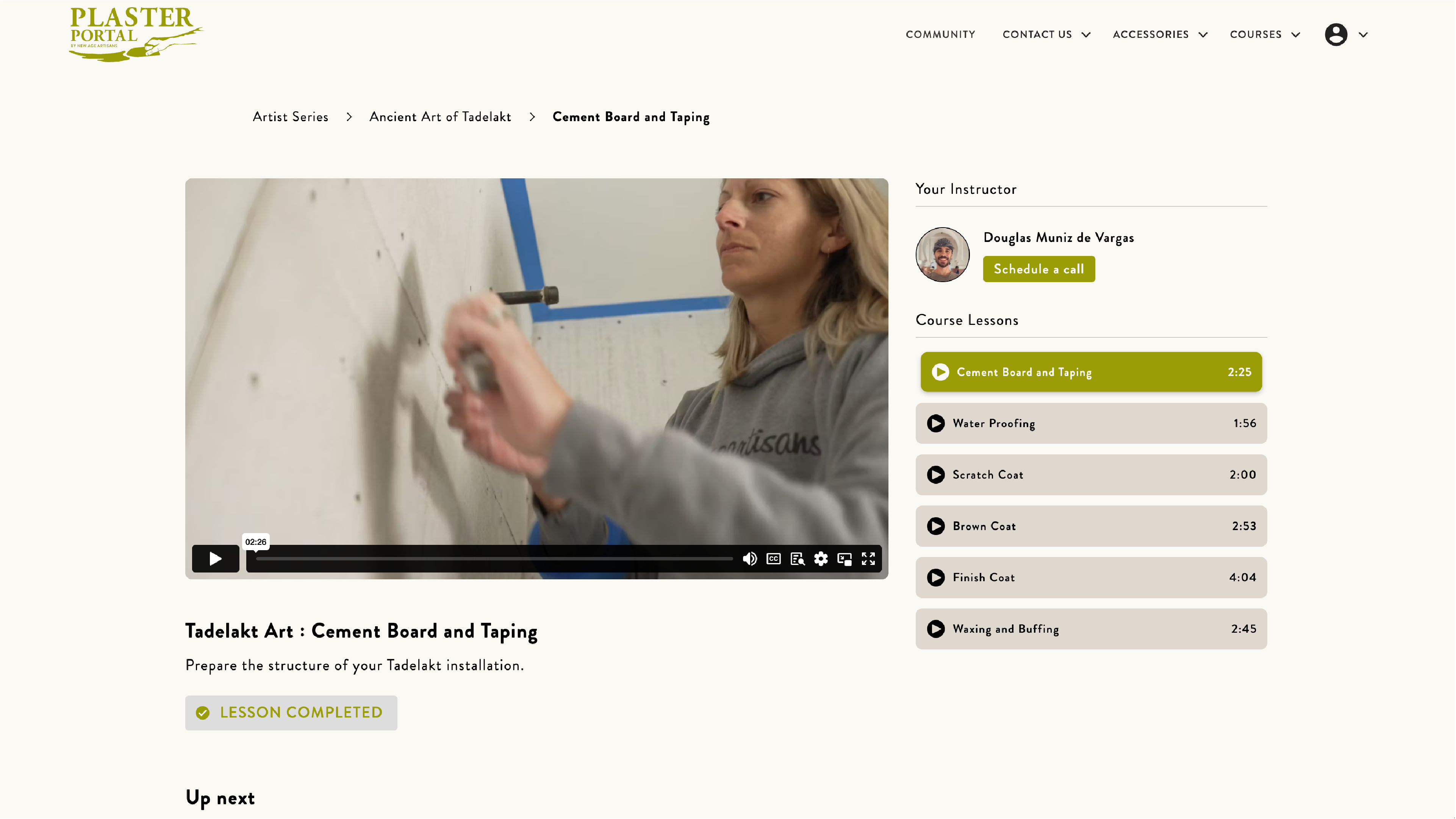Open the video transcript search icon
Viewport: 1456px width, 819px height.
(797, 558)
